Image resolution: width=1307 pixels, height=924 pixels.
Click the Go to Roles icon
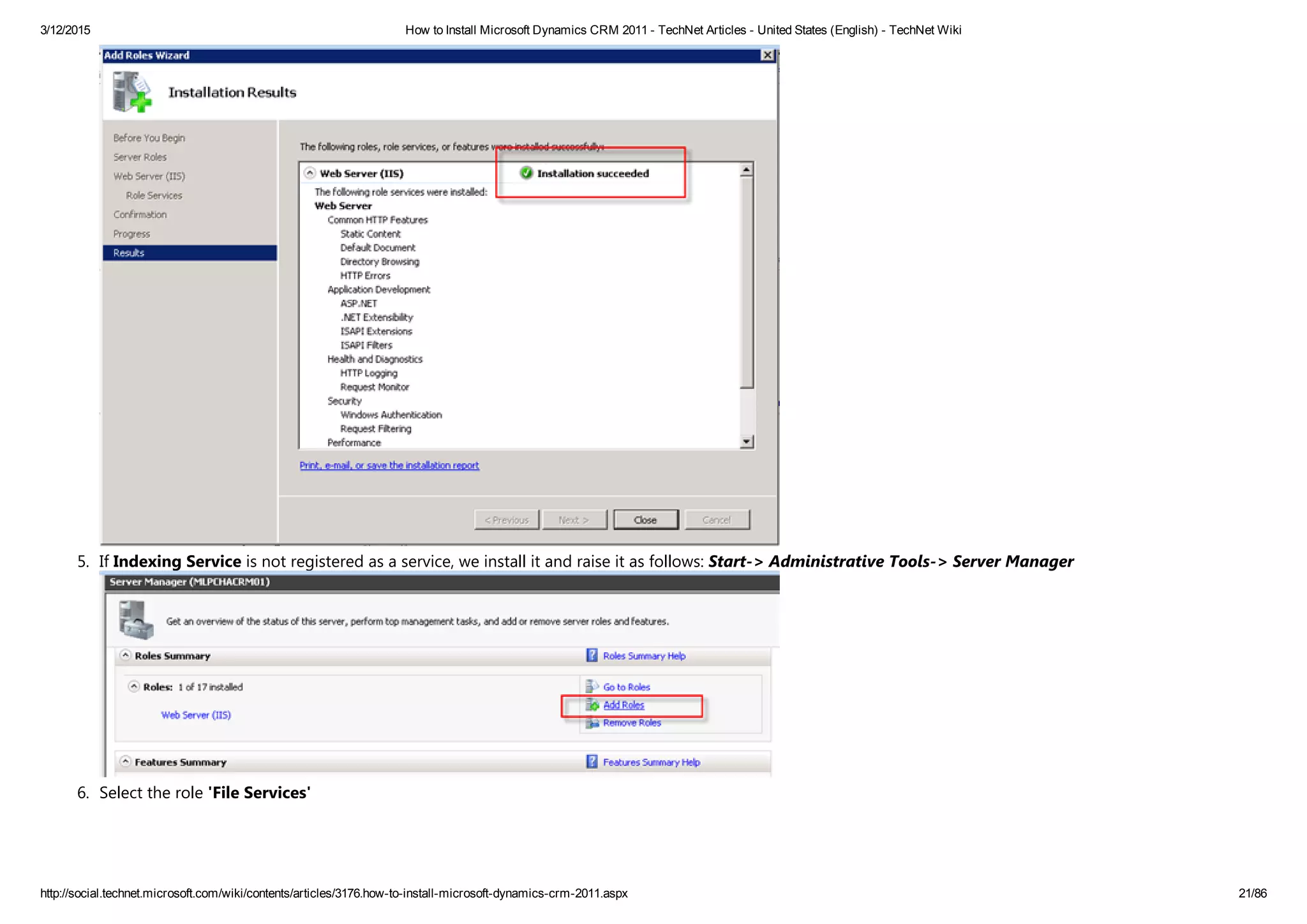(592, 687)
